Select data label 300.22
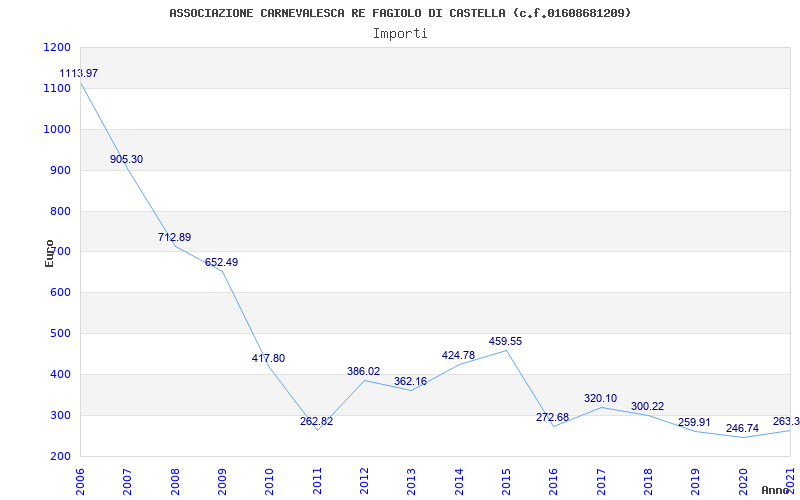This screenshot has width=800, height=500. (647, 407)
